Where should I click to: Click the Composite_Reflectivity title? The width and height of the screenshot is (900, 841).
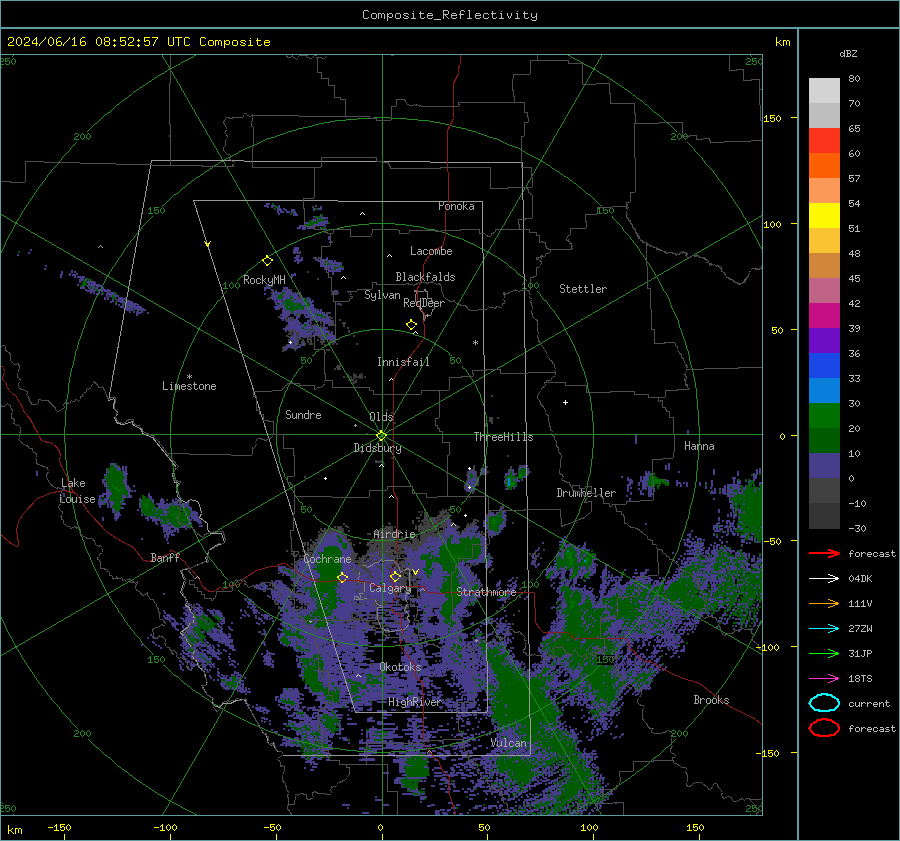(x=450, y=15)
